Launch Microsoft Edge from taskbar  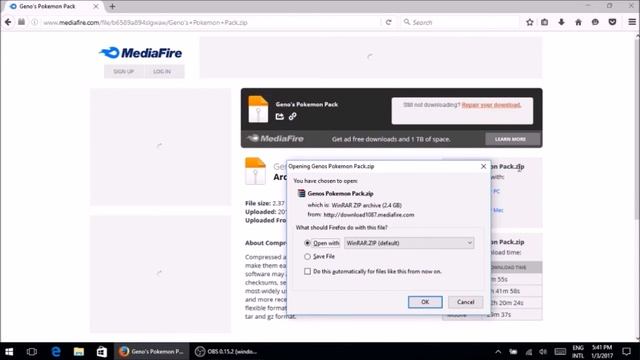pos(56,351)
